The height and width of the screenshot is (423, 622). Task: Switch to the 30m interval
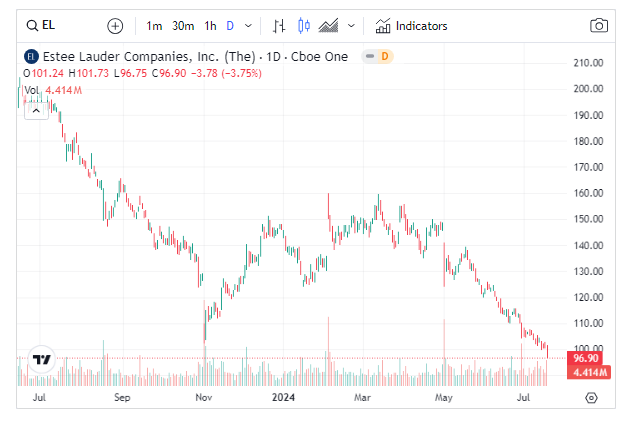[183, 26]
